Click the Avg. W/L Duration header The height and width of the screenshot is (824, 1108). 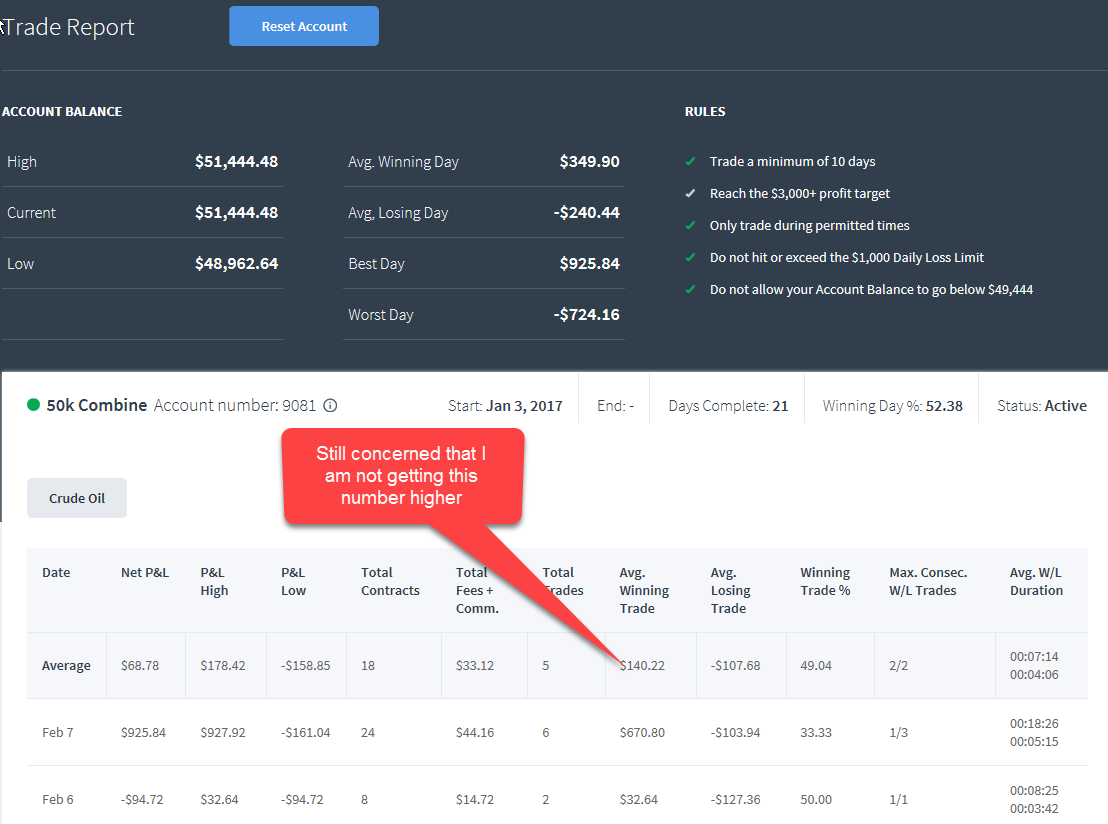(x=1036, y=582)
